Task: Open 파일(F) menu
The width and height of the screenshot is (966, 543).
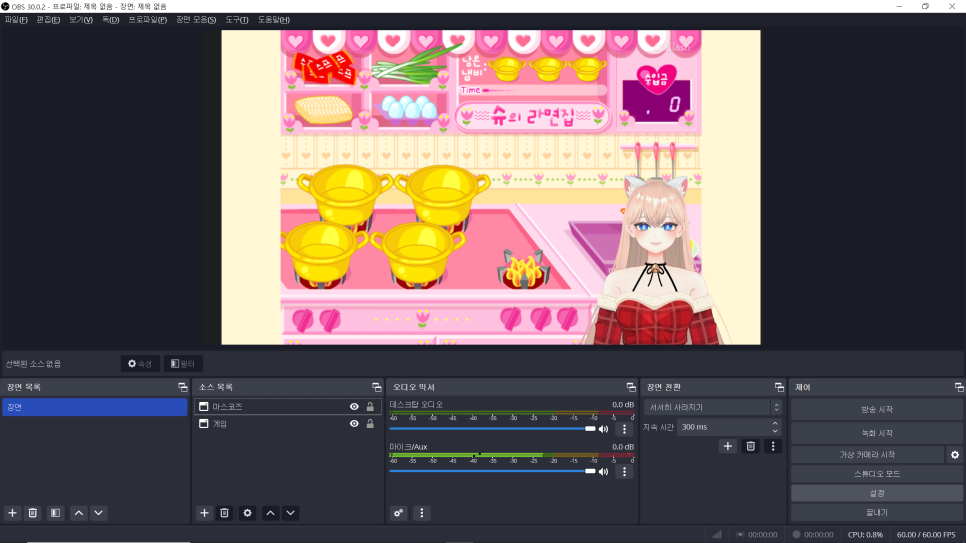Action: pos(16,20)
